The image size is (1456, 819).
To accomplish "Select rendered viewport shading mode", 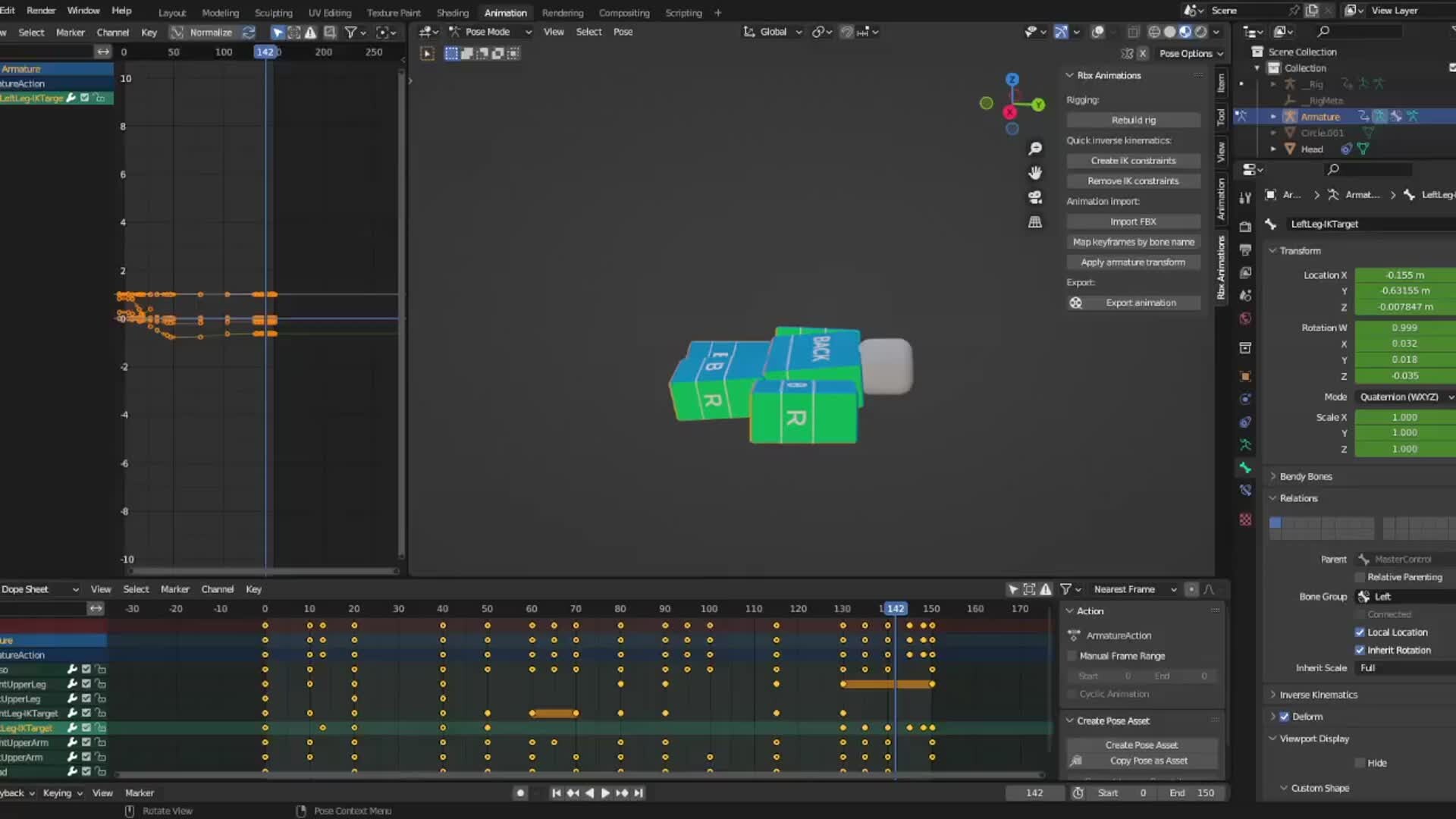I will click(x=1201, y=32).
